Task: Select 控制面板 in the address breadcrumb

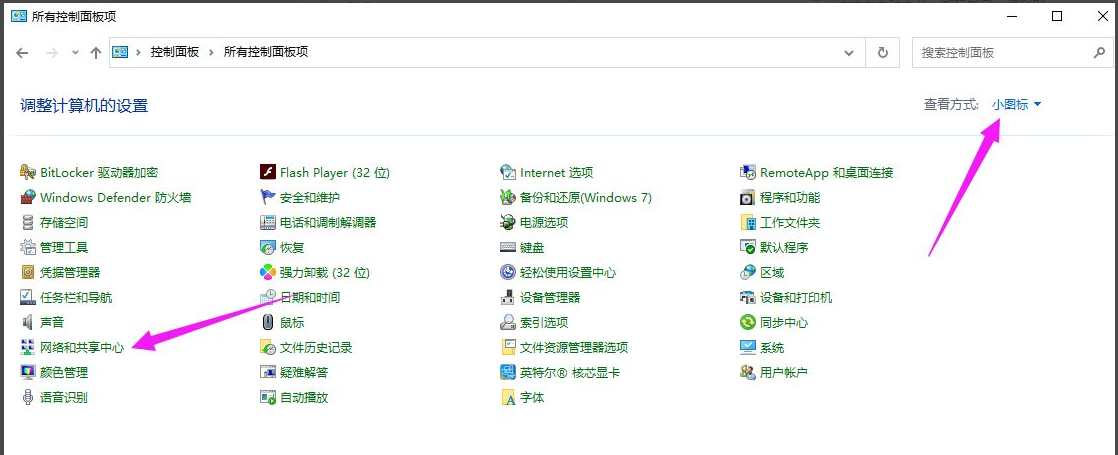Action: pos(175,52)
